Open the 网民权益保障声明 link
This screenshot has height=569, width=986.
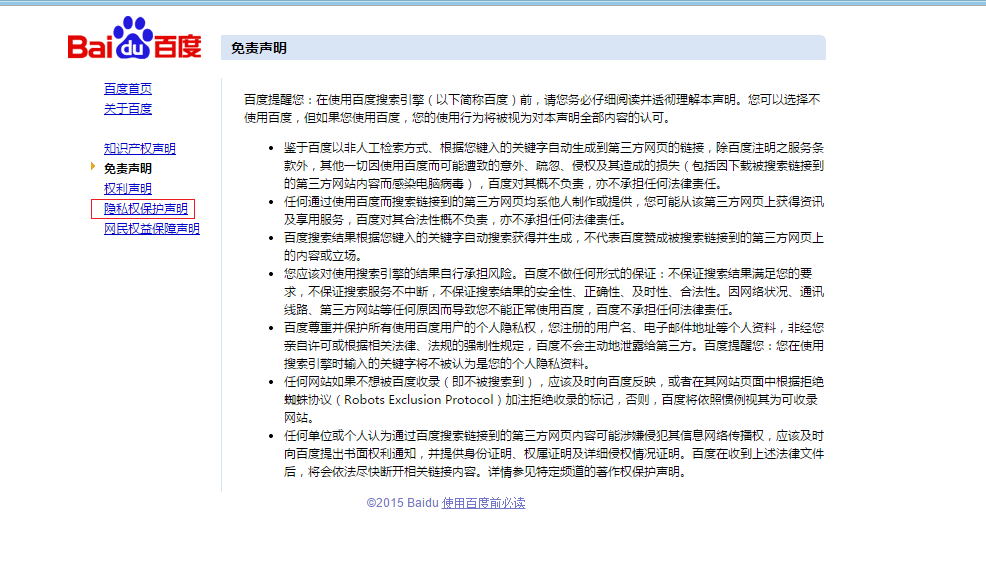tap(152, 229)
